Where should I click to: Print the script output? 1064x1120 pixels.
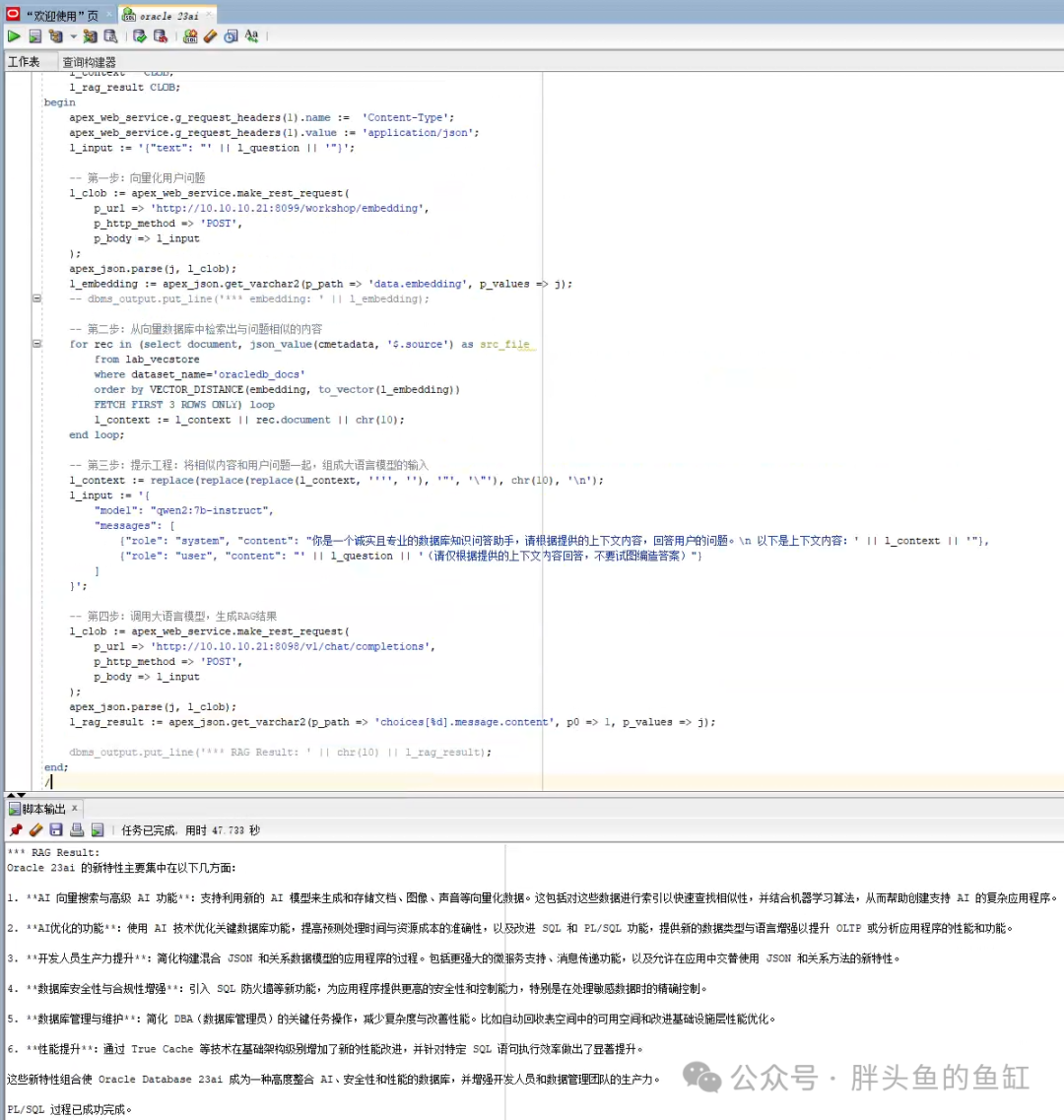[x=77, y=829]
